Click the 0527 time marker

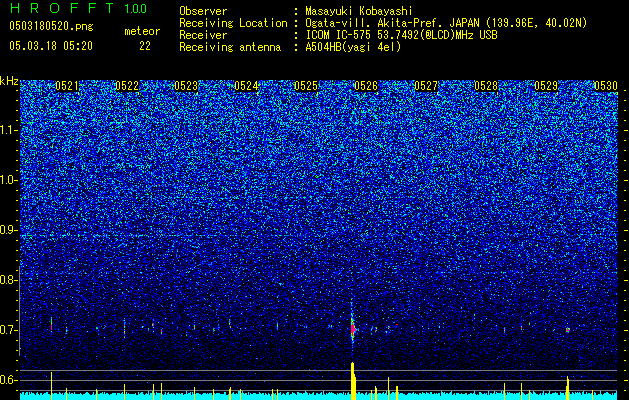(426, 86)
